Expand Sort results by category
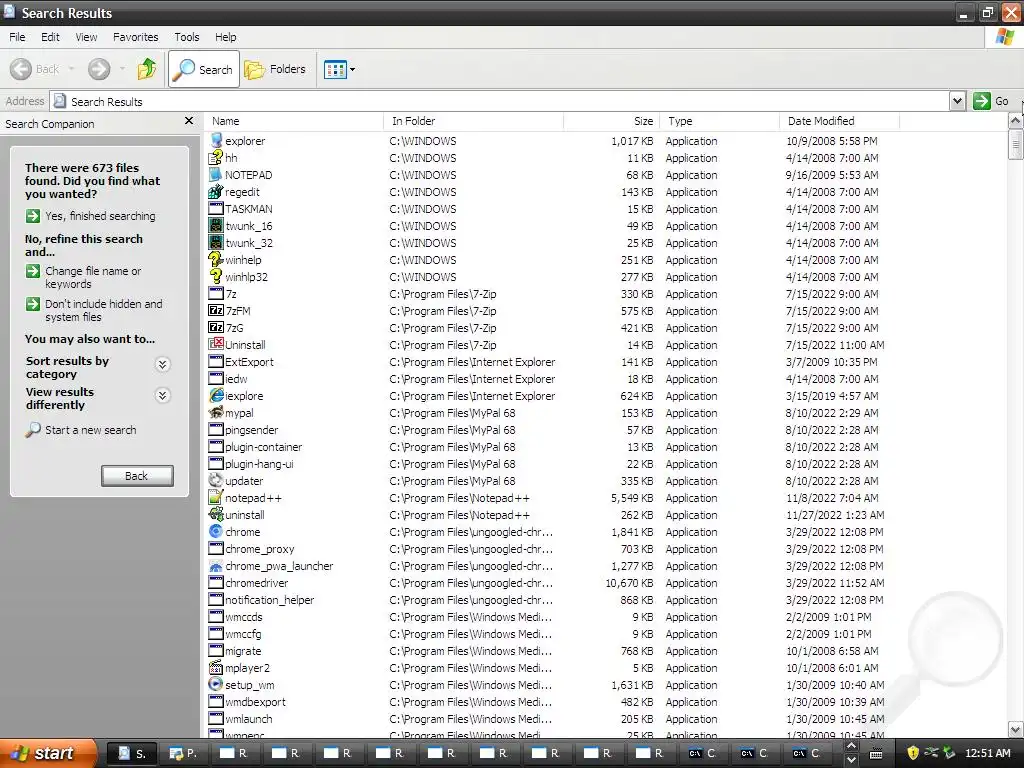1024x768 pixels. pyautogui.click(x=163, y=364)
